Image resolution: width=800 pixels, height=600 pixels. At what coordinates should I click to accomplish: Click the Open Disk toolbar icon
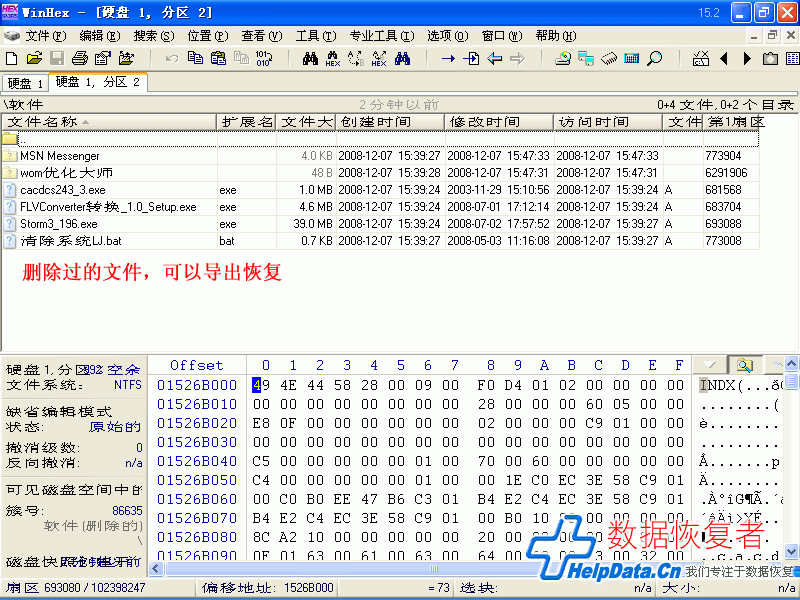click(x=563, y=59)
